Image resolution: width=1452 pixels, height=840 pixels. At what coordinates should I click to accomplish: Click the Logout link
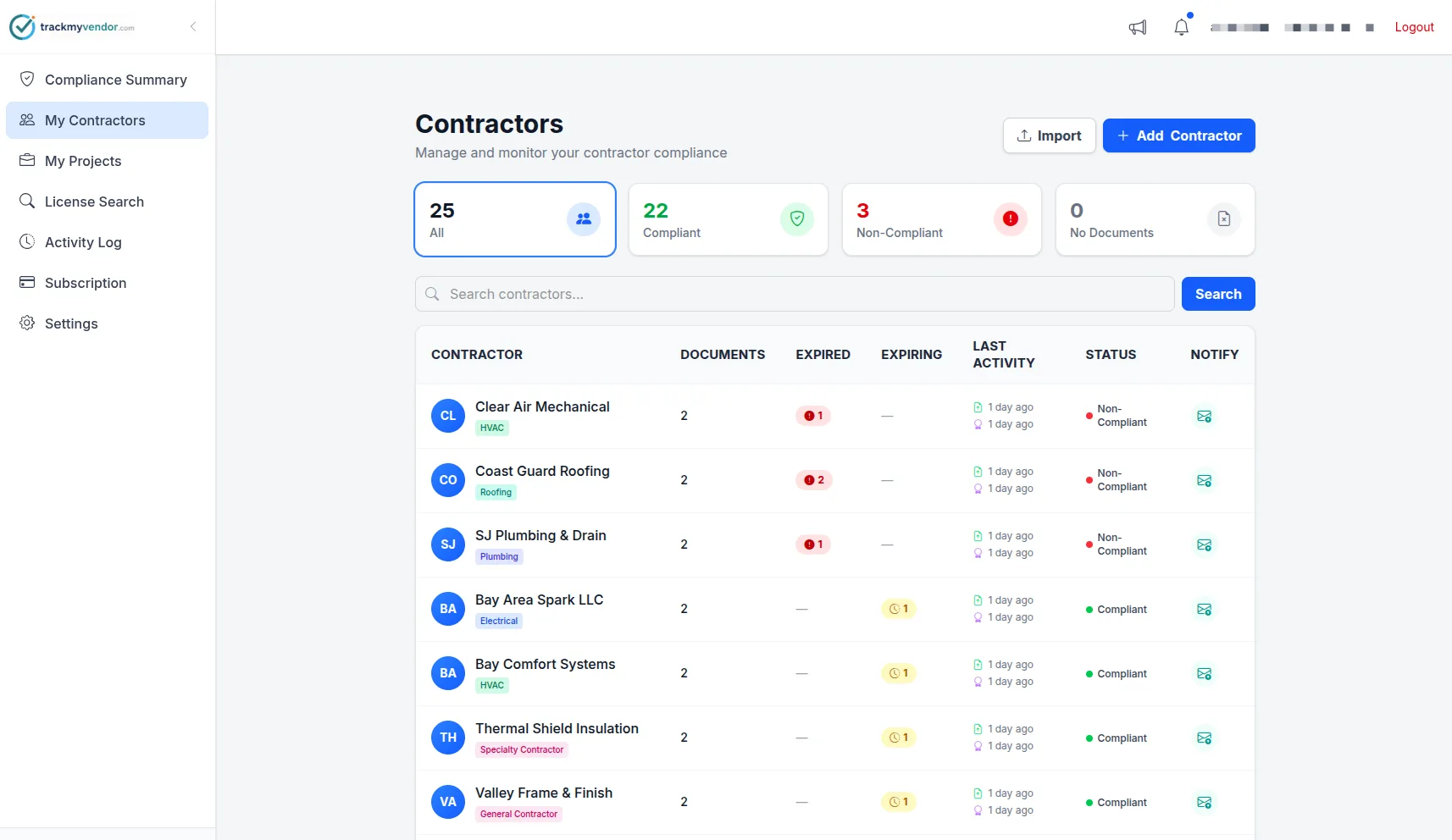pos(1414,26)
